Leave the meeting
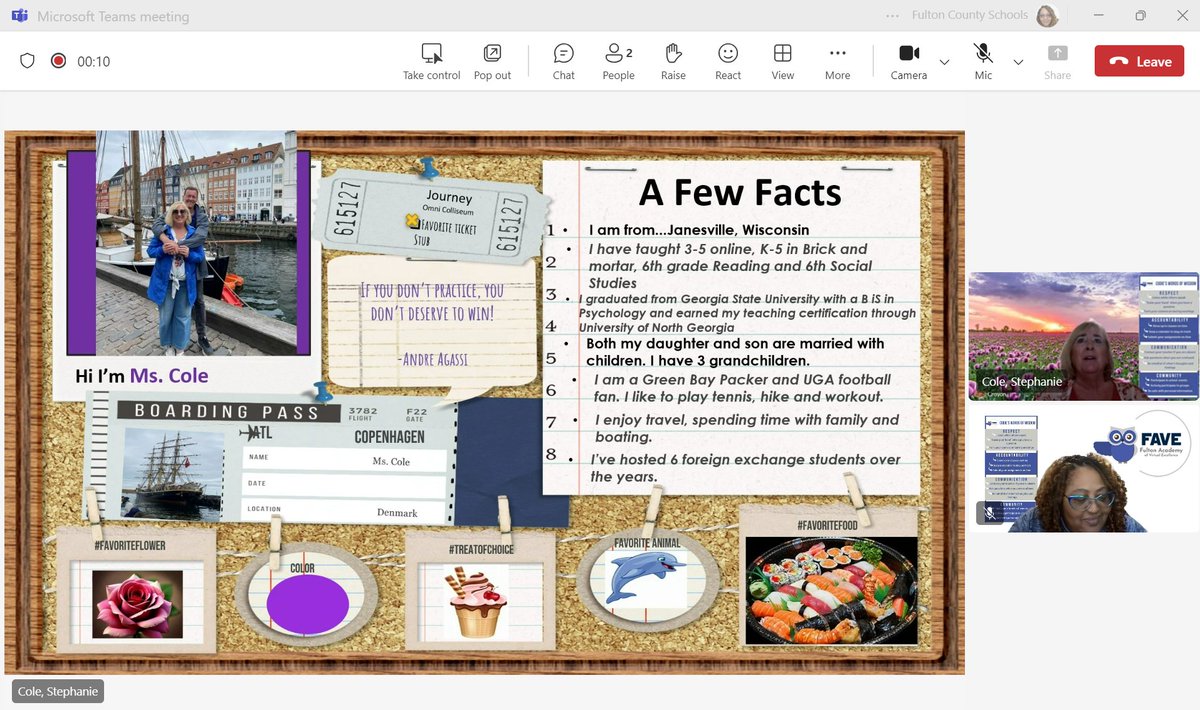The height and width of the screenshot is (710, 1200). point(1139,61)
